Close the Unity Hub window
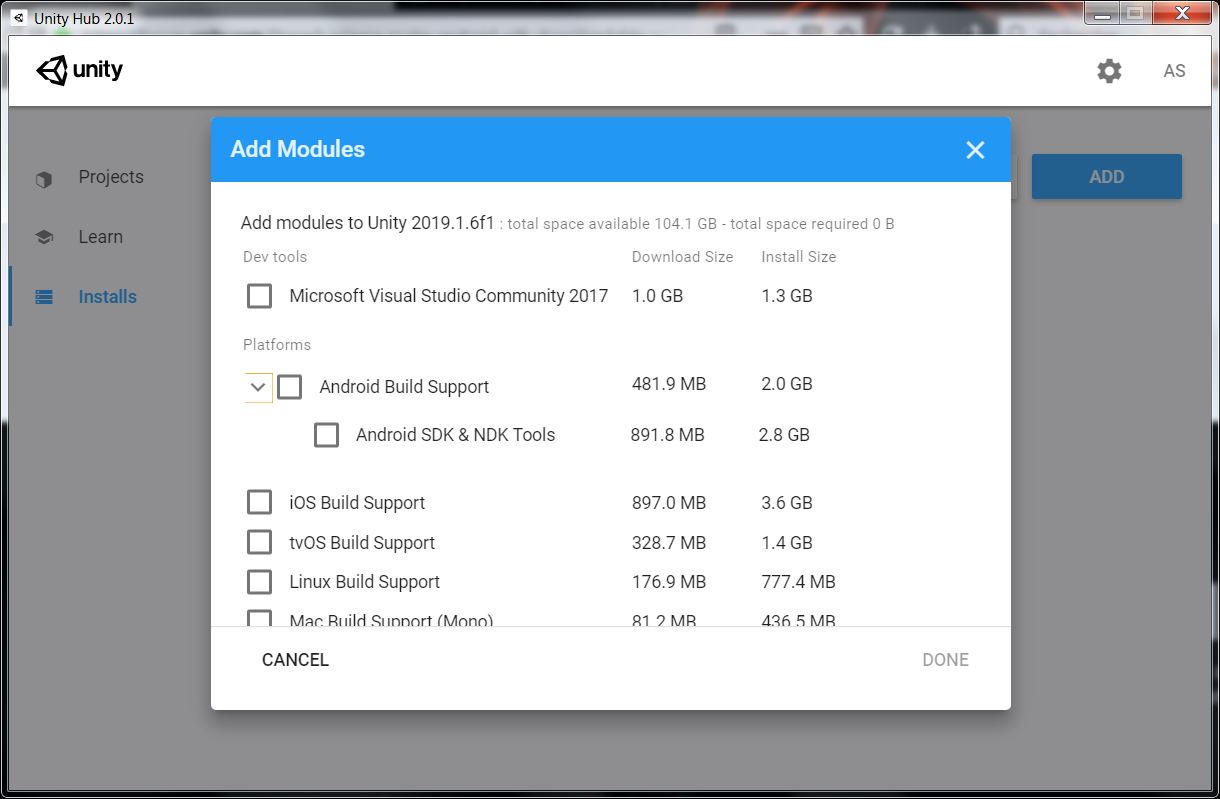 click(x=1183, y=13)
